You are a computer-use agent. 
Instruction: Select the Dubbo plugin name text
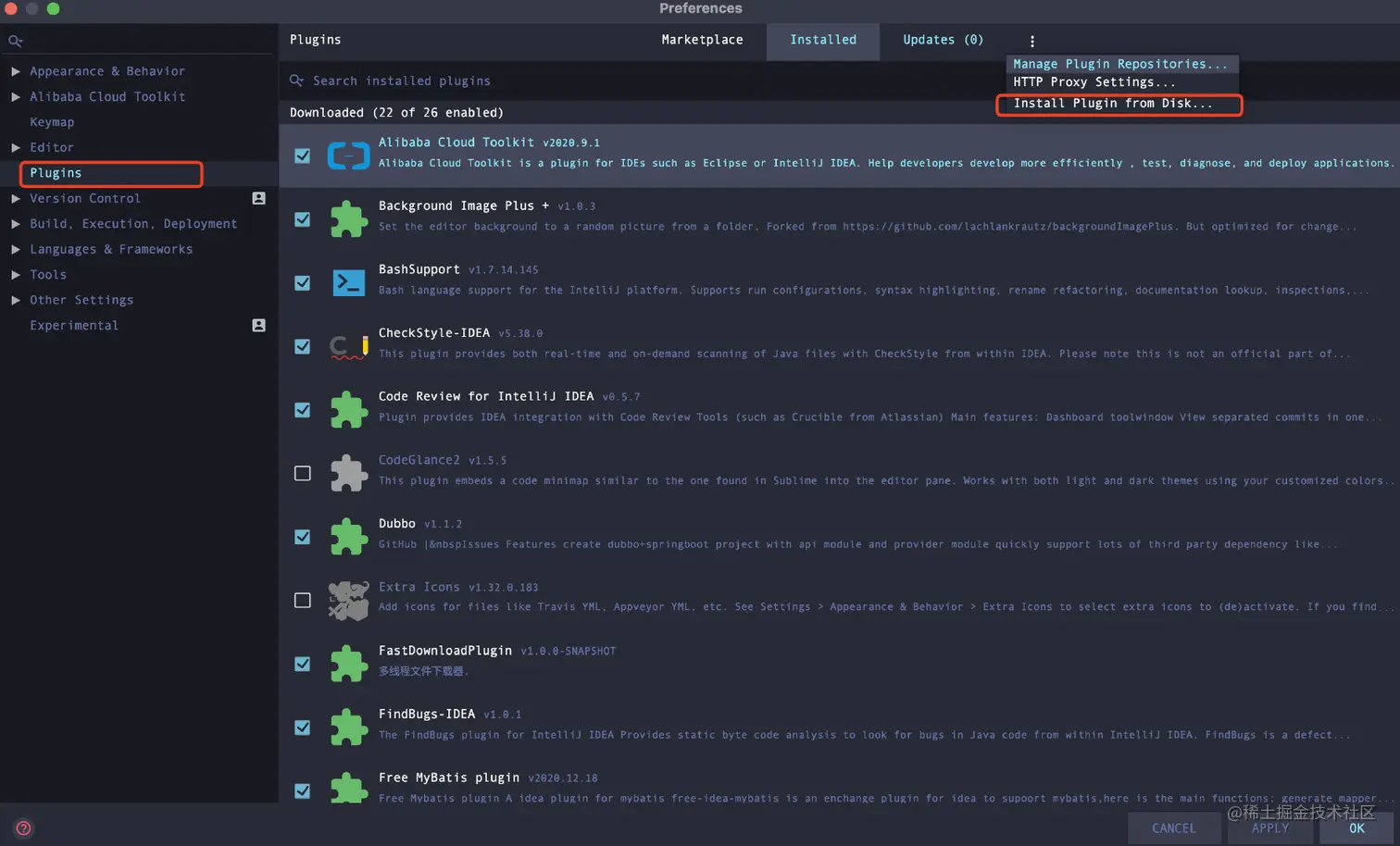tap(396, 524)
